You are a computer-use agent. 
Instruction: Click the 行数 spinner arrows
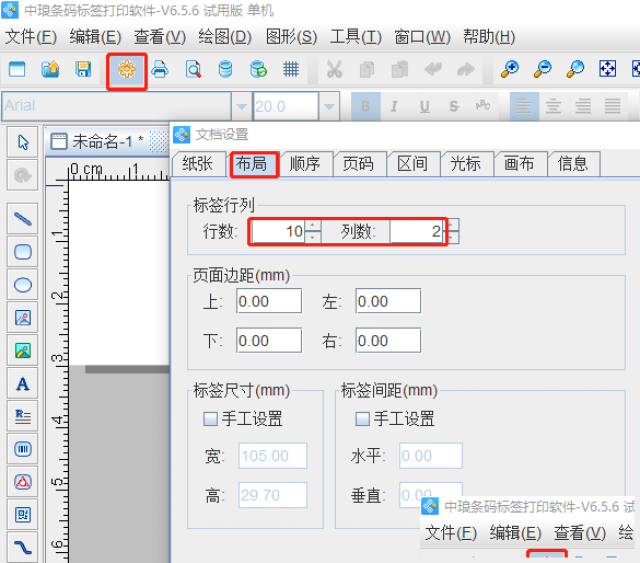coord(313,231)
